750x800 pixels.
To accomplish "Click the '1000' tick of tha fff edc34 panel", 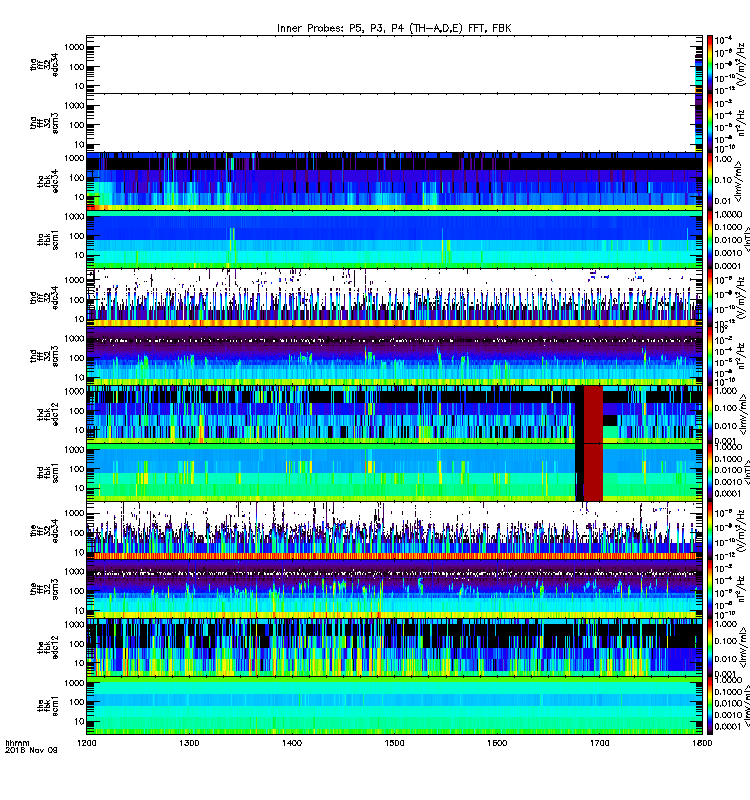I will (74, 47).
